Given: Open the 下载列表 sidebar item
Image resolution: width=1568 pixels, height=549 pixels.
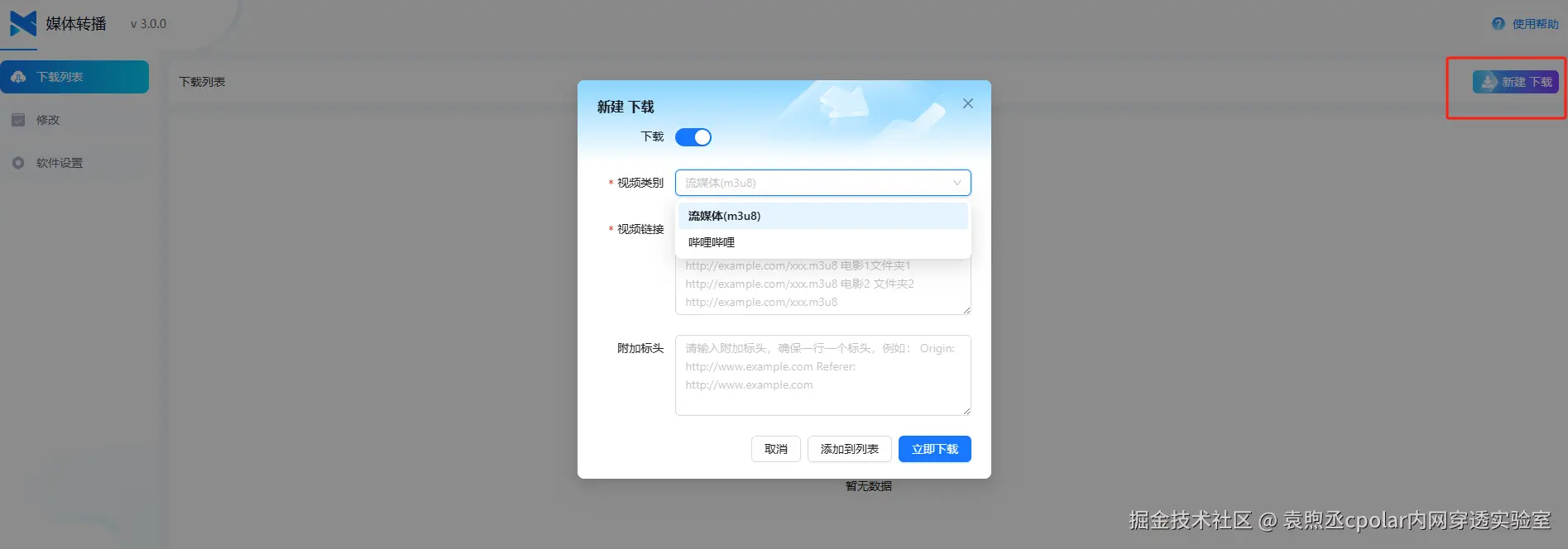Looking at the screenshot, I should (74, 77).
